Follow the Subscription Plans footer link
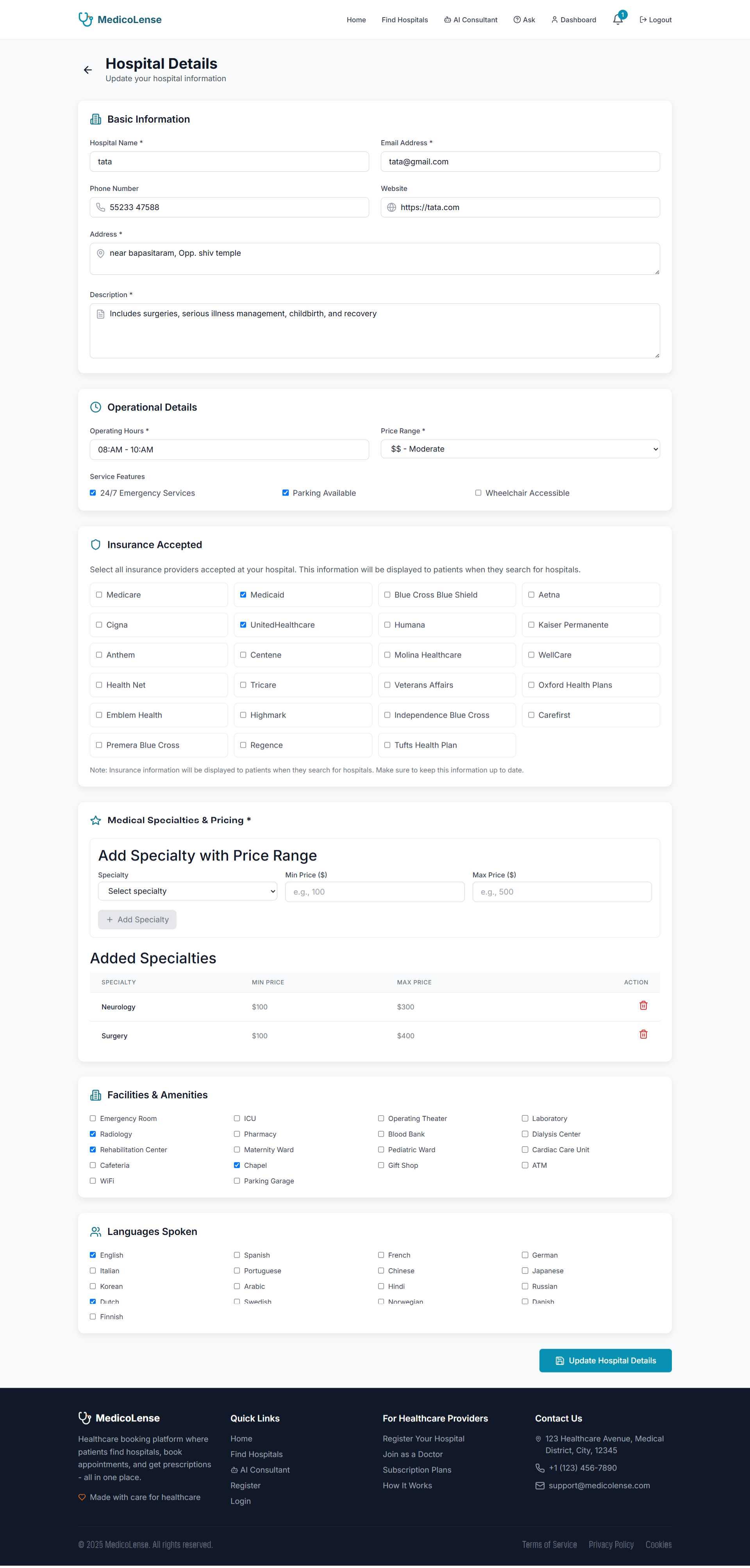Screen dimensions: 750x1568 [416, 1470]
